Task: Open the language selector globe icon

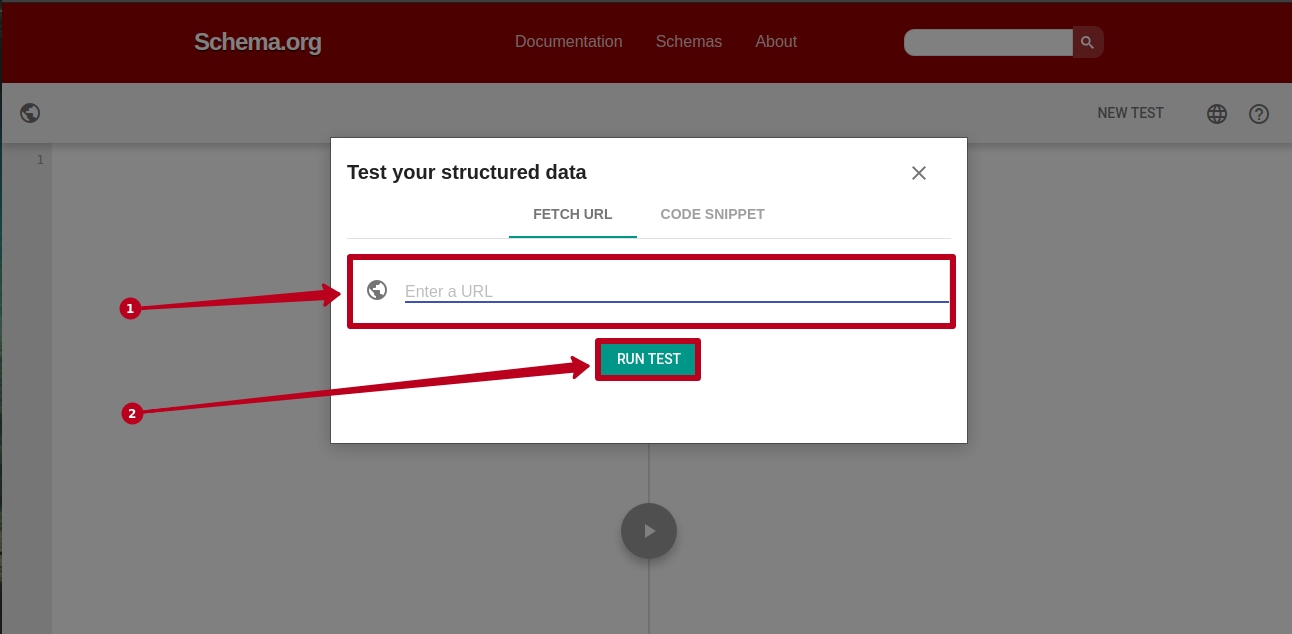Action: 1216,114
